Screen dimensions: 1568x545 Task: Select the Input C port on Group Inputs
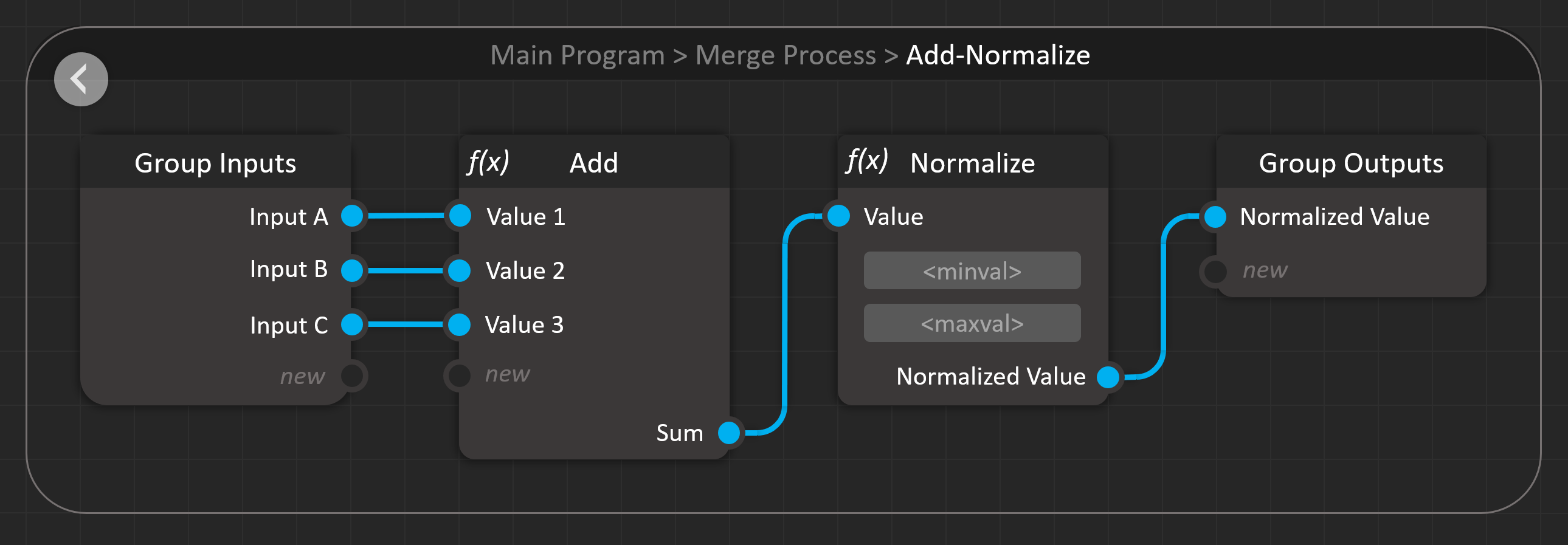pyautogui.click(x=353, y=325)
